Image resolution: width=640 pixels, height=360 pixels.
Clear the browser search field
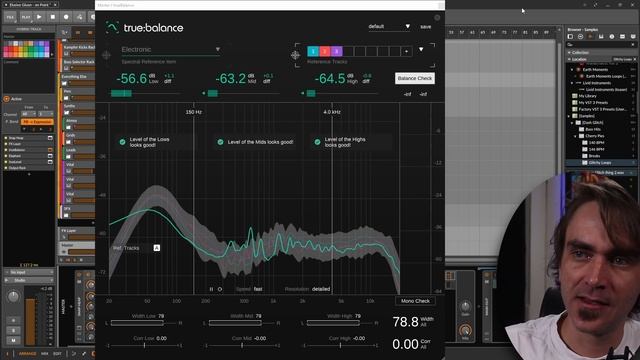click(x=633, y=44)
